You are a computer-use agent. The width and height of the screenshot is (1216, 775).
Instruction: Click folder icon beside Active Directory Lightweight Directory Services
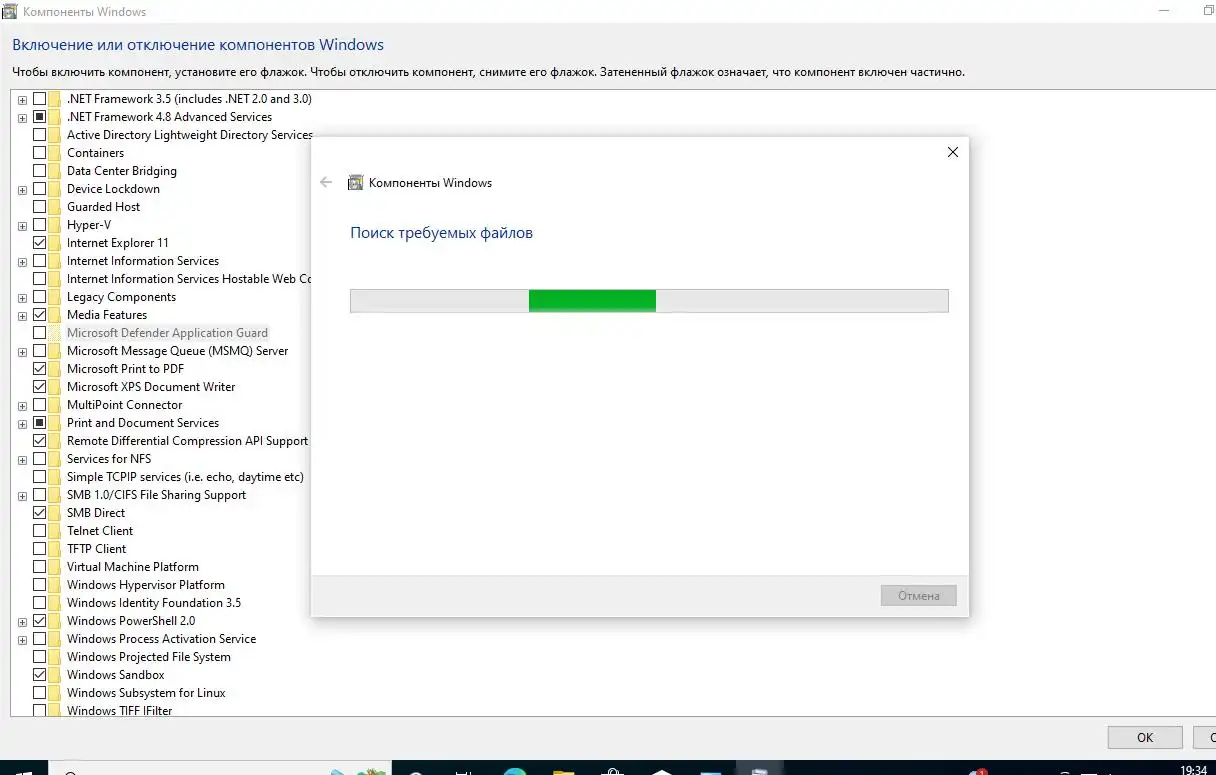(56, 135)
